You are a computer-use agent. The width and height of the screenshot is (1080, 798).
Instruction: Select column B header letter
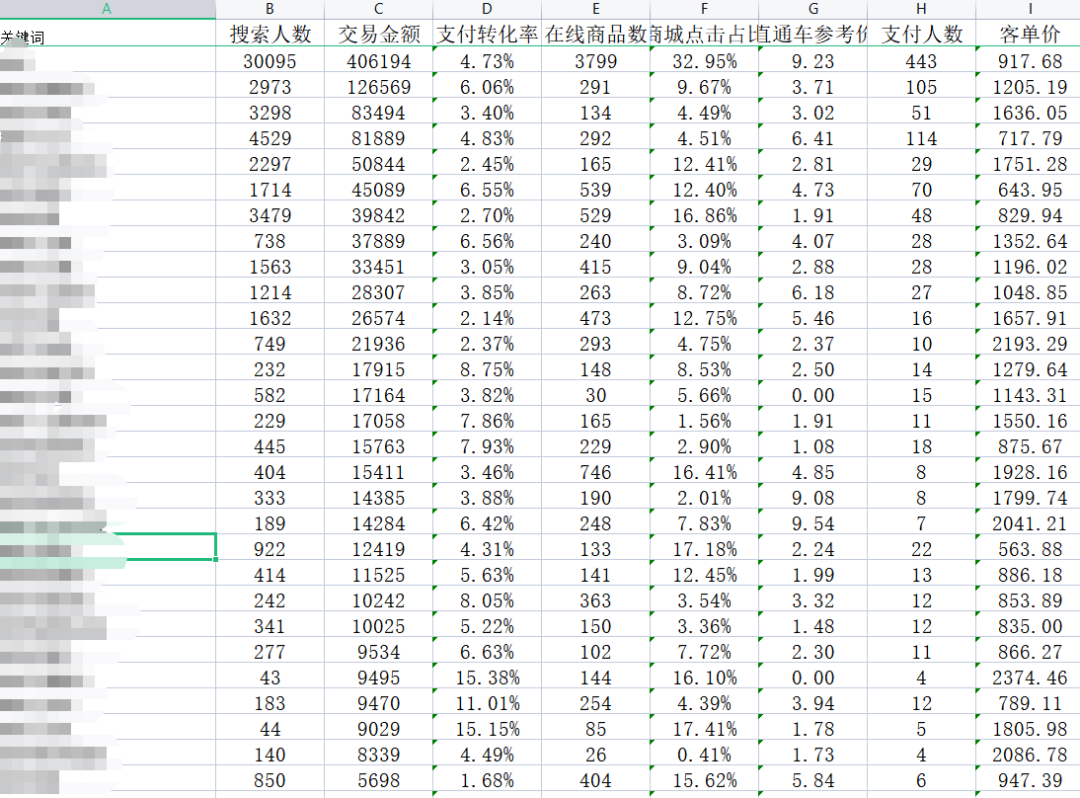click(270, 9)
